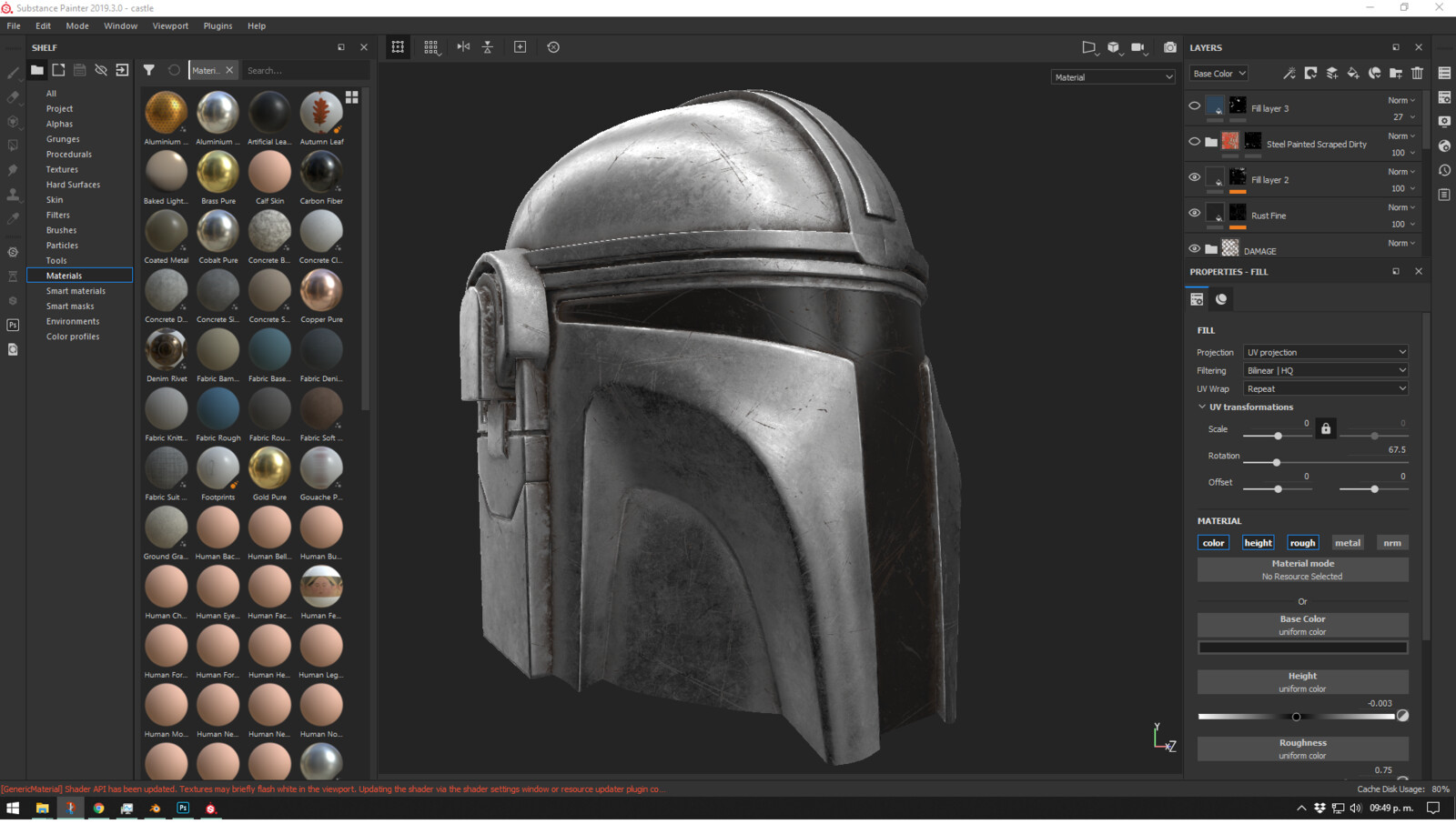Remove the Materi.. filter tag

click(229, 70)
